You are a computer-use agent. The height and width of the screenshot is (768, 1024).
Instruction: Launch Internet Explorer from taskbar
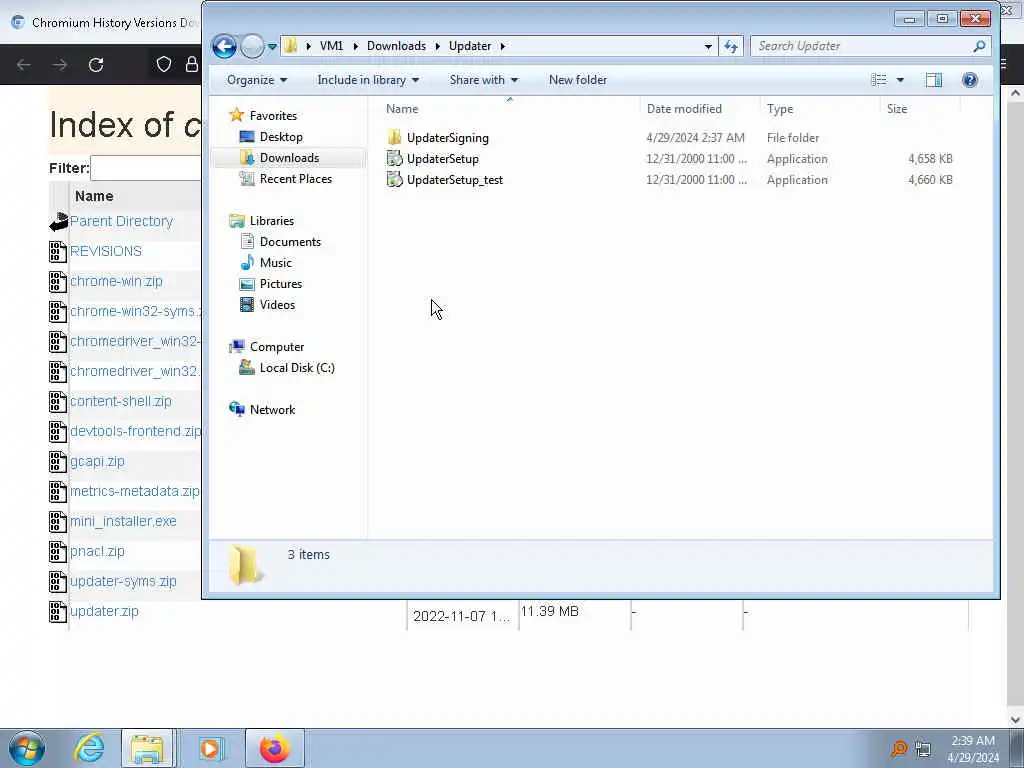point(89,748)
